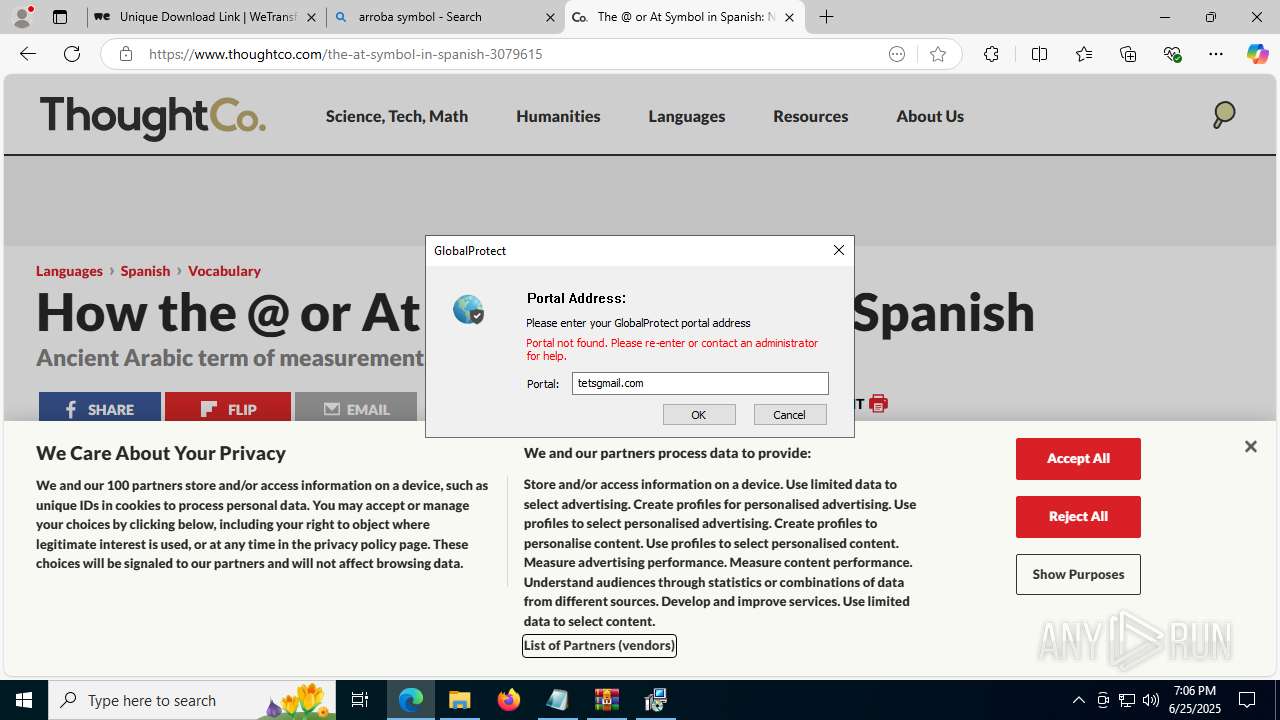
Task: Launch Firefox from the taskbar
Action: click(x=509, y=700)
